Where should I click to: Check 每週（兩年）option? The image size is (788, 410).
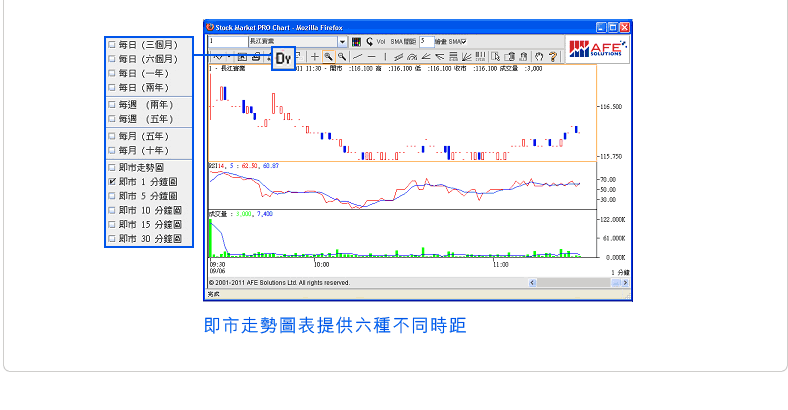[x=112, y=105]
